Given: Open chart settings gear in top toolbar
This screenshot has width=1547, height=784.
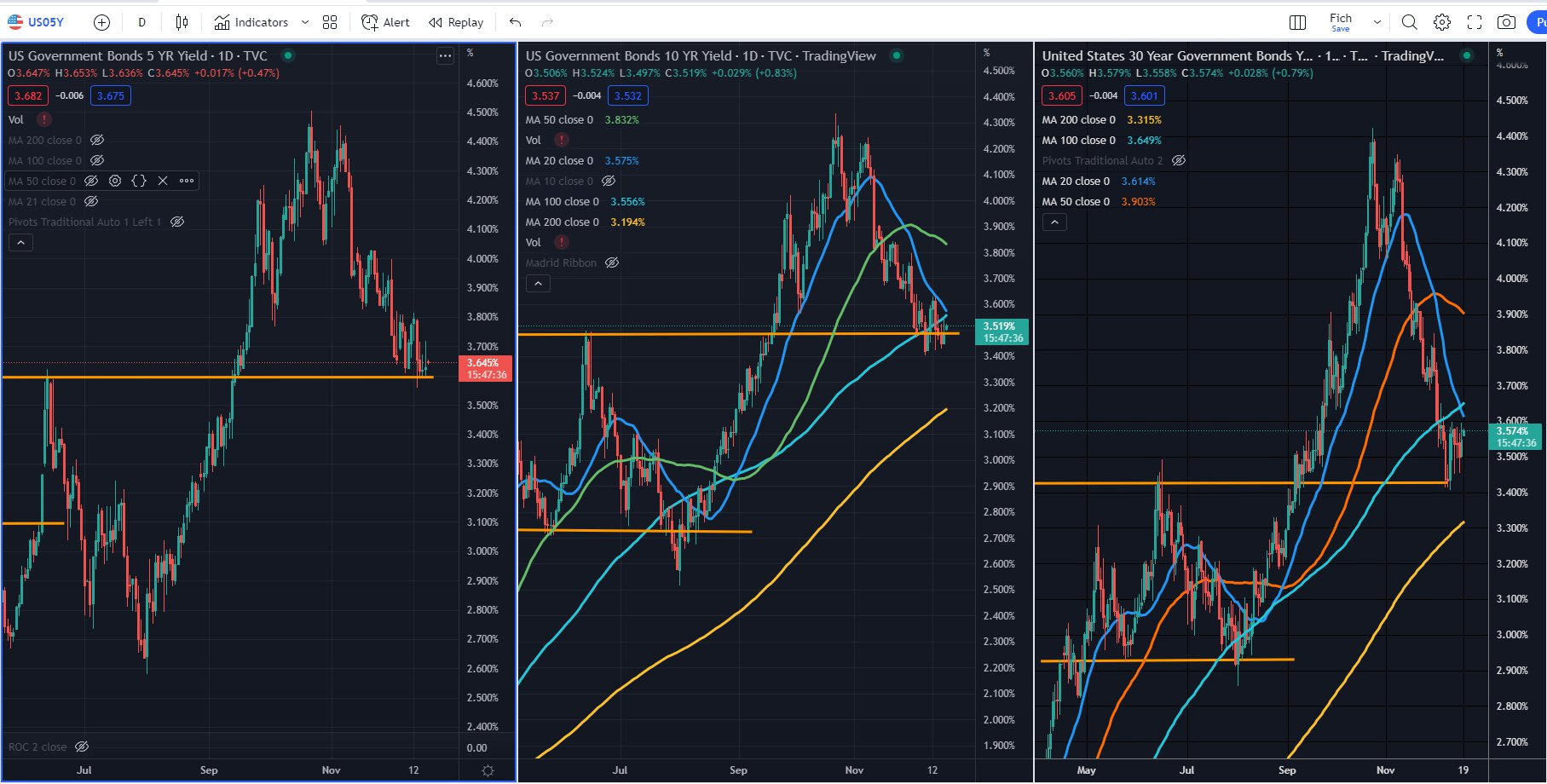Looking at the screenshot, I should tap(1442, 22).
